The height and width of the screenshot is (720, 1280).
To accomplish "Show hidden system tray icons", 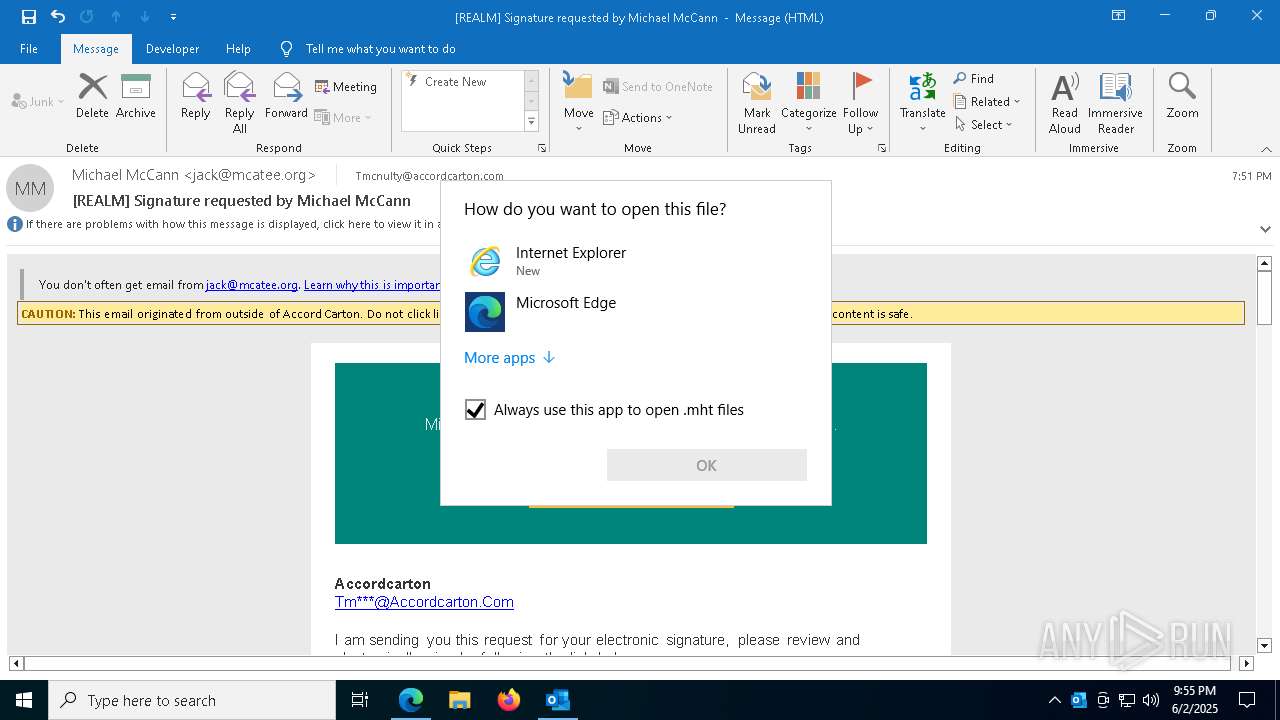I will point(1054,700).
